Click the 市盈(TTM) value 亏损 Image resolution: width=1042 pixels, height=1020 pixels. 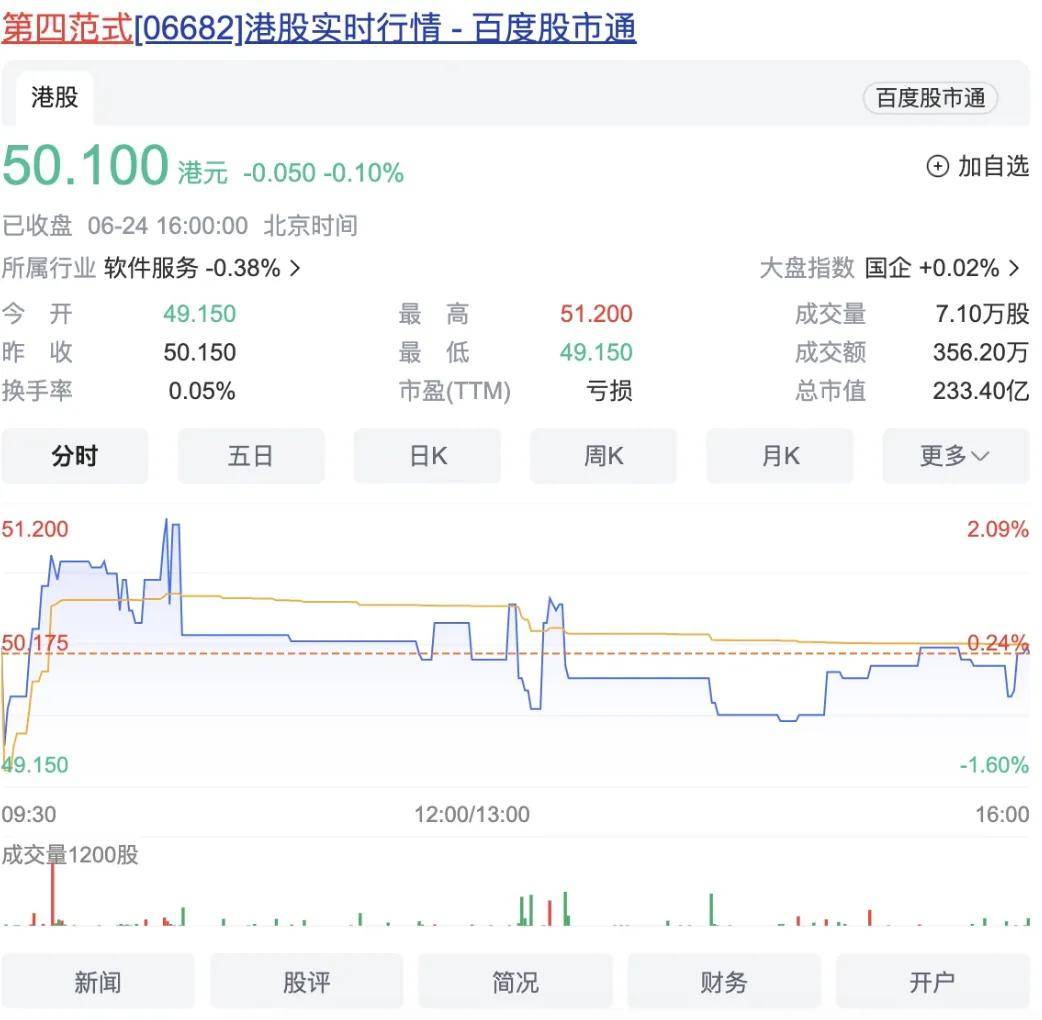[x=609, y=391]
